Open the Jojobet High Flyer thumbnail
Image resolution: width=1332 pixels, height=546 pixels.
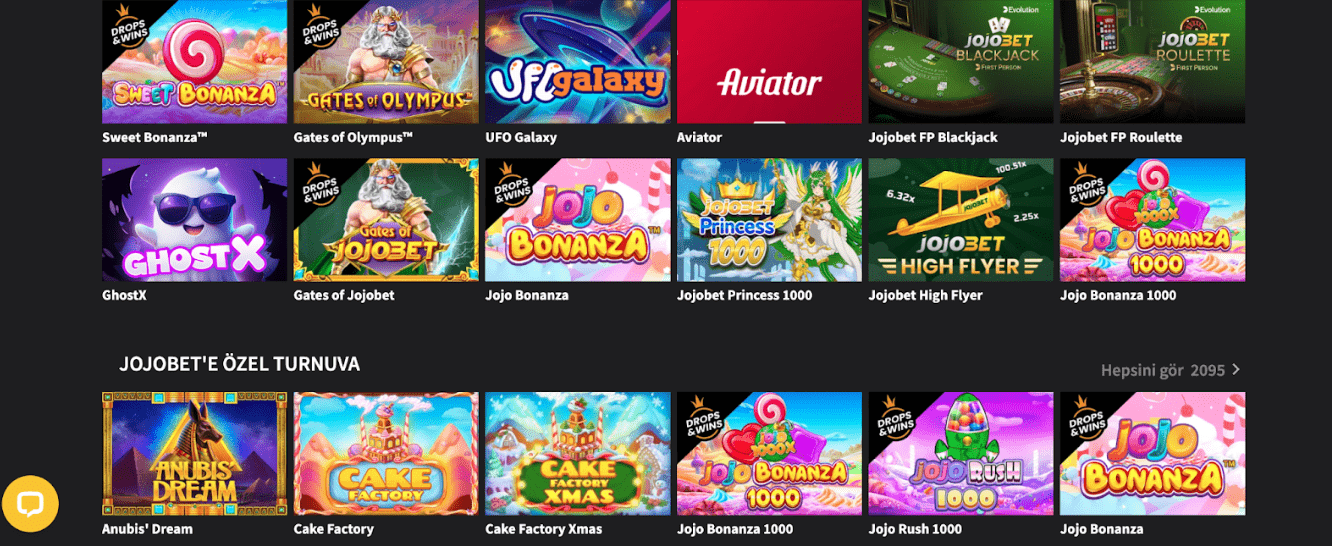[961, 220]
